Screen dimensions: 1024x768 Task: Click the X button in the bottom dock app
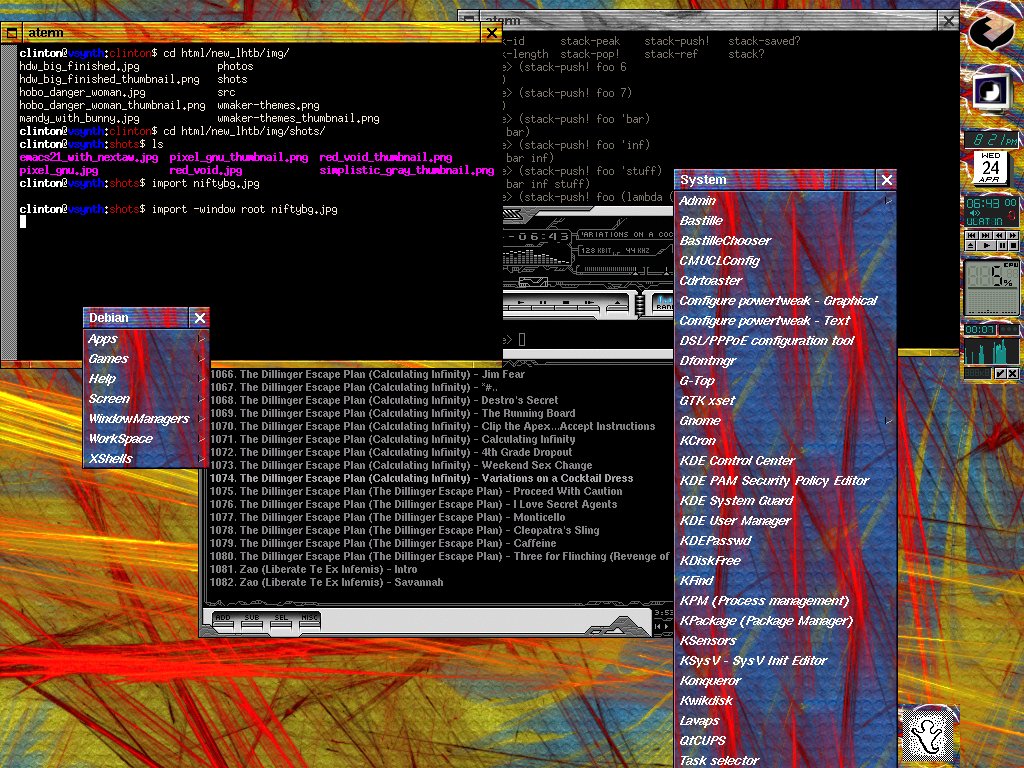[1012, 373]
